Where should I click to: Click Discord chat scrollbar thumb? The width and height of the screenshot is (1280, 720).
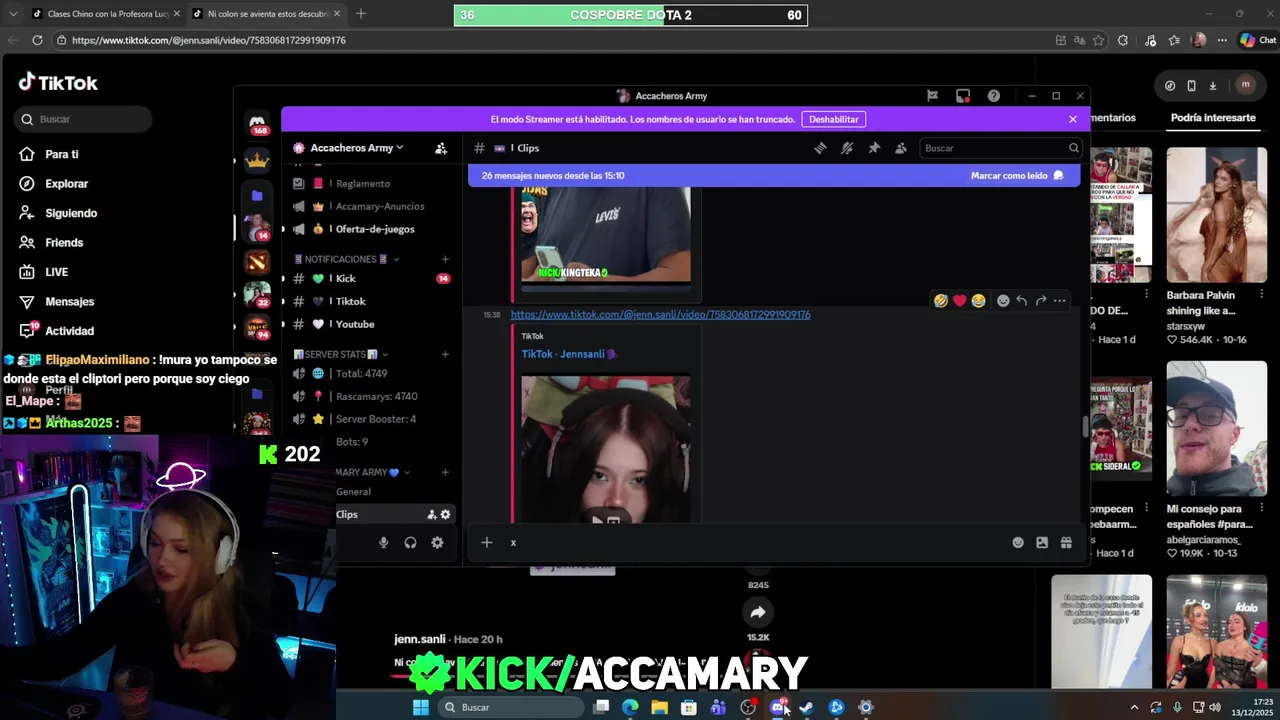click(1084, 426)
